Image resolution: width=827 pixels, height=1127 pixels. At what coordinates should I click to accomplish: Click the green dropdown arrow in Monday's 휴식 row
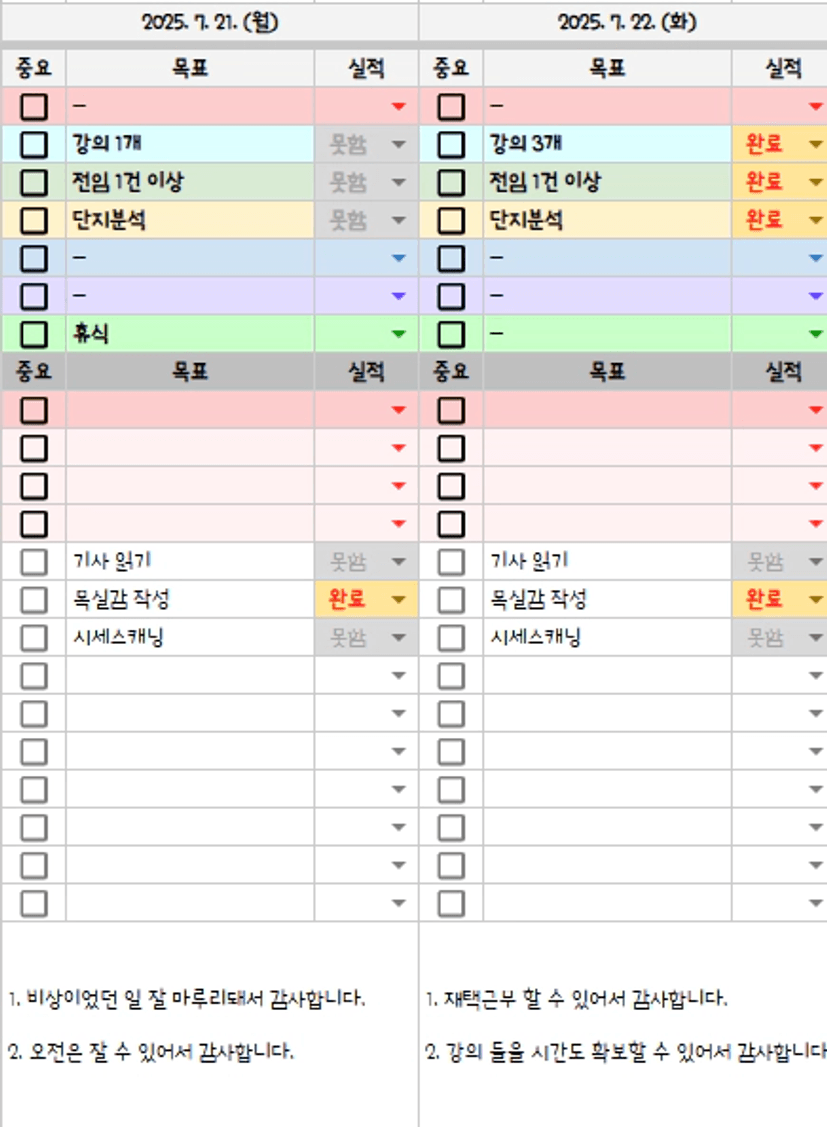[x=399, y=334]
